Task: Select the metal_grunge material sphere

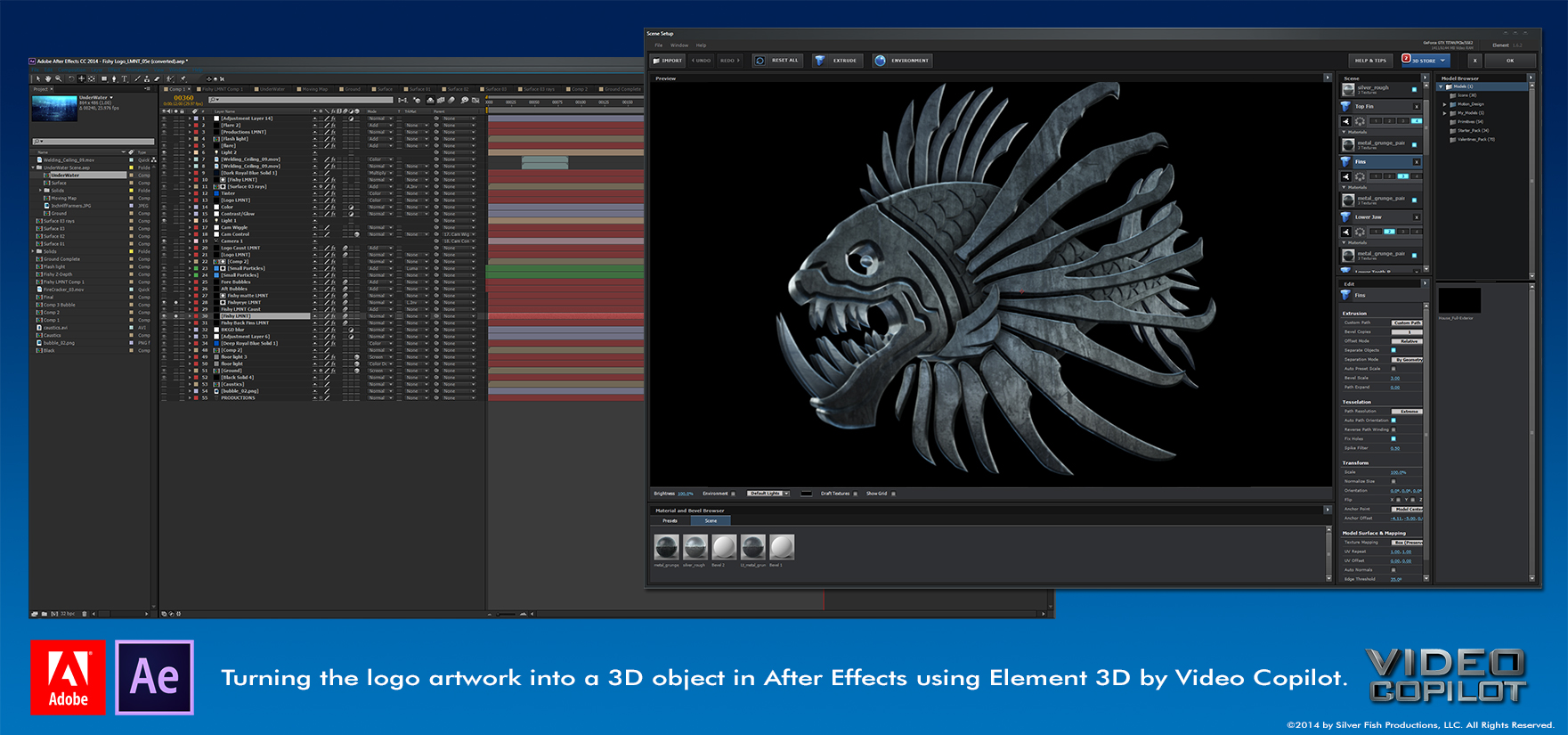Action: coord(666,546)
